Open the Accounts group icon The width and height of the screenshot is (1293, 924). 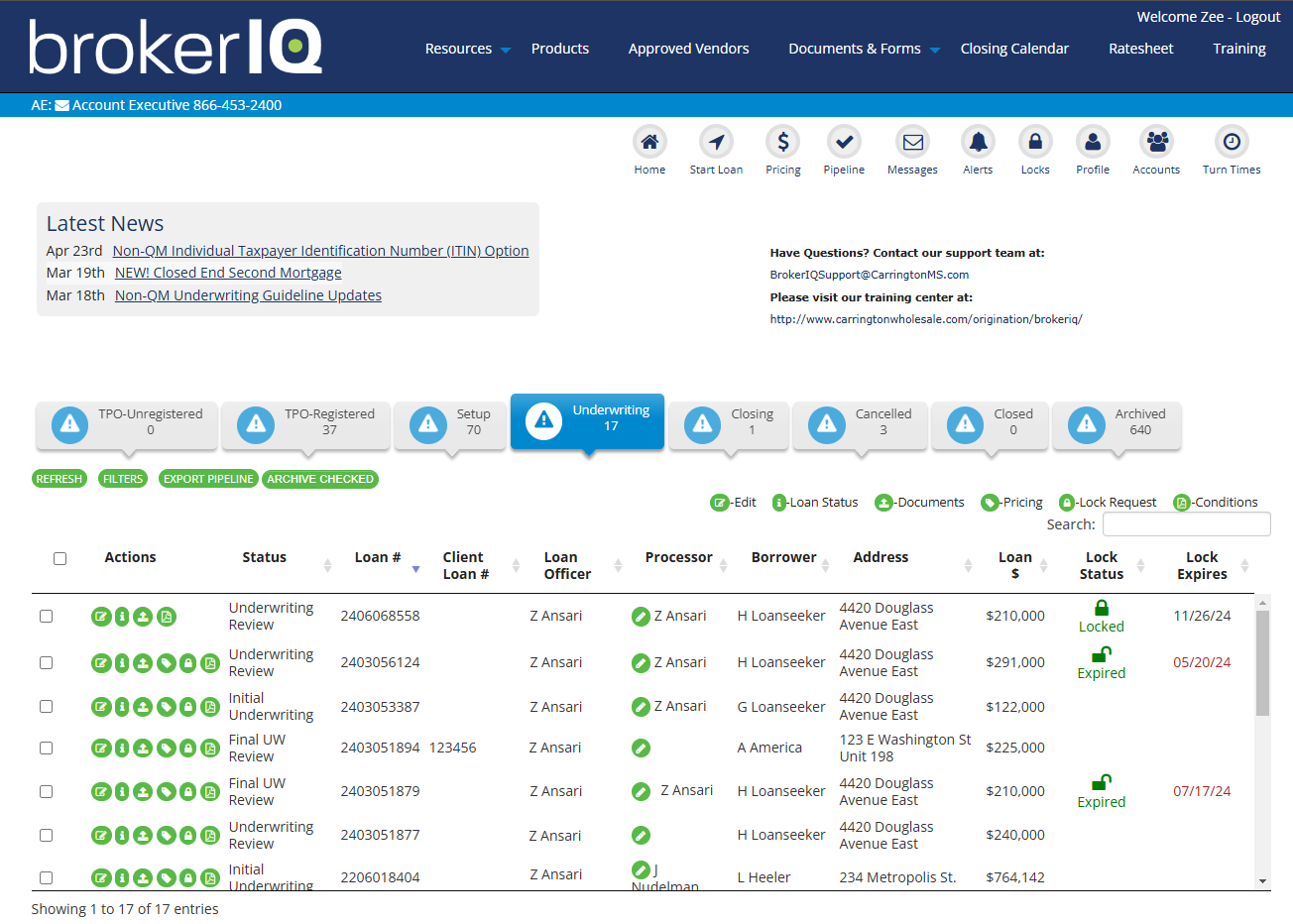pos(1156,142)
